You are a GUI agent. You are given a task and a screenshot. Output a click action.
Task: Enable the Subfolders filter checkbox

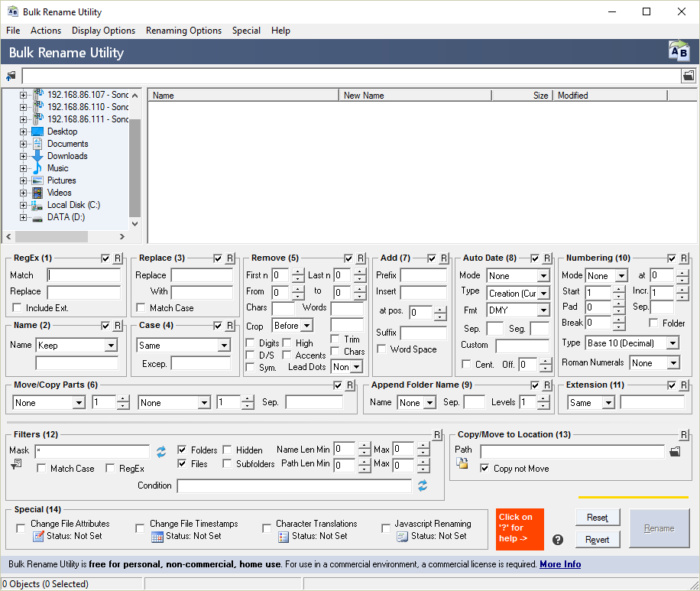click(x=227, y=463)
